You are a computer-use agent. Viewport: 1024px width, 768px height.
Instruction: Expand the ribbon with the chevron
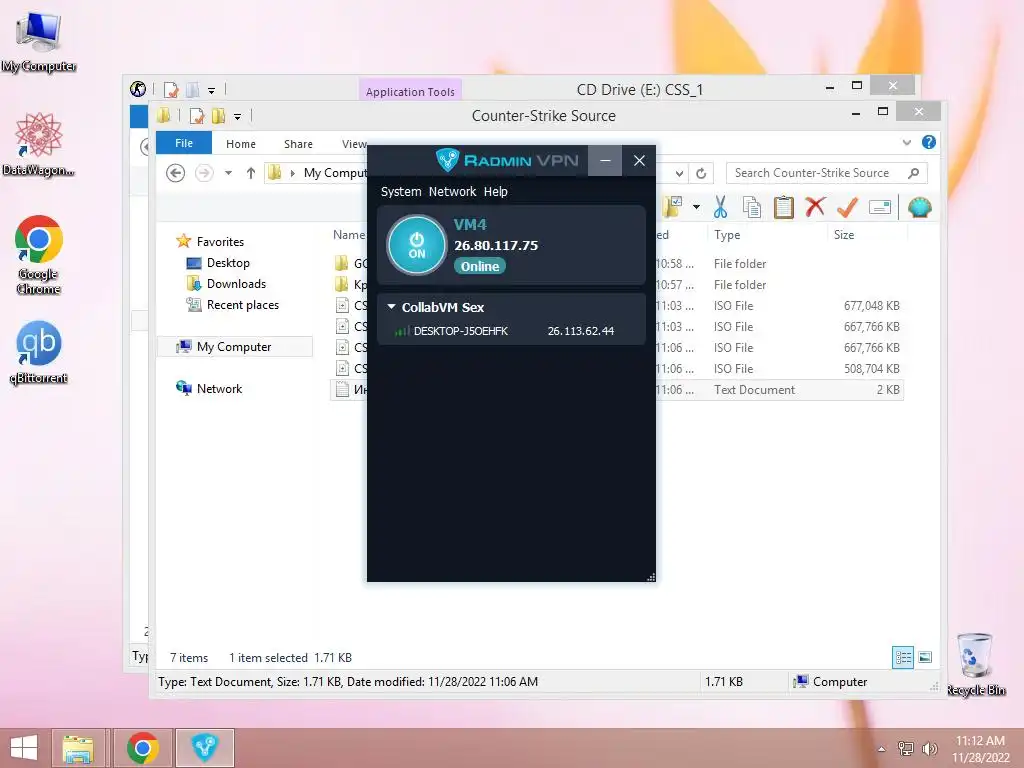[x=906, y=142]
